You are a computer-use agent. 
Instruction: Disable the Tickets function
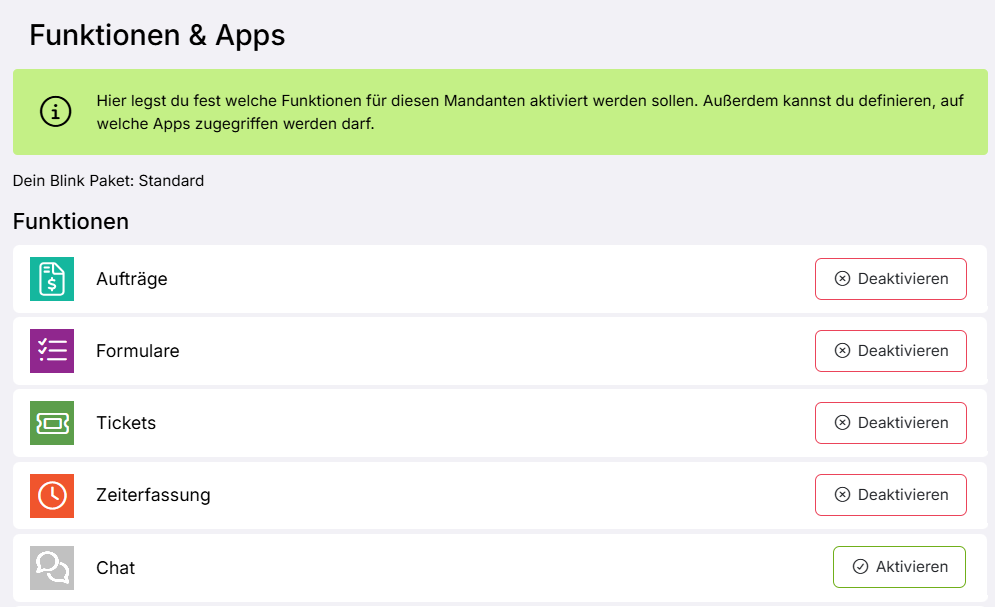890,423
